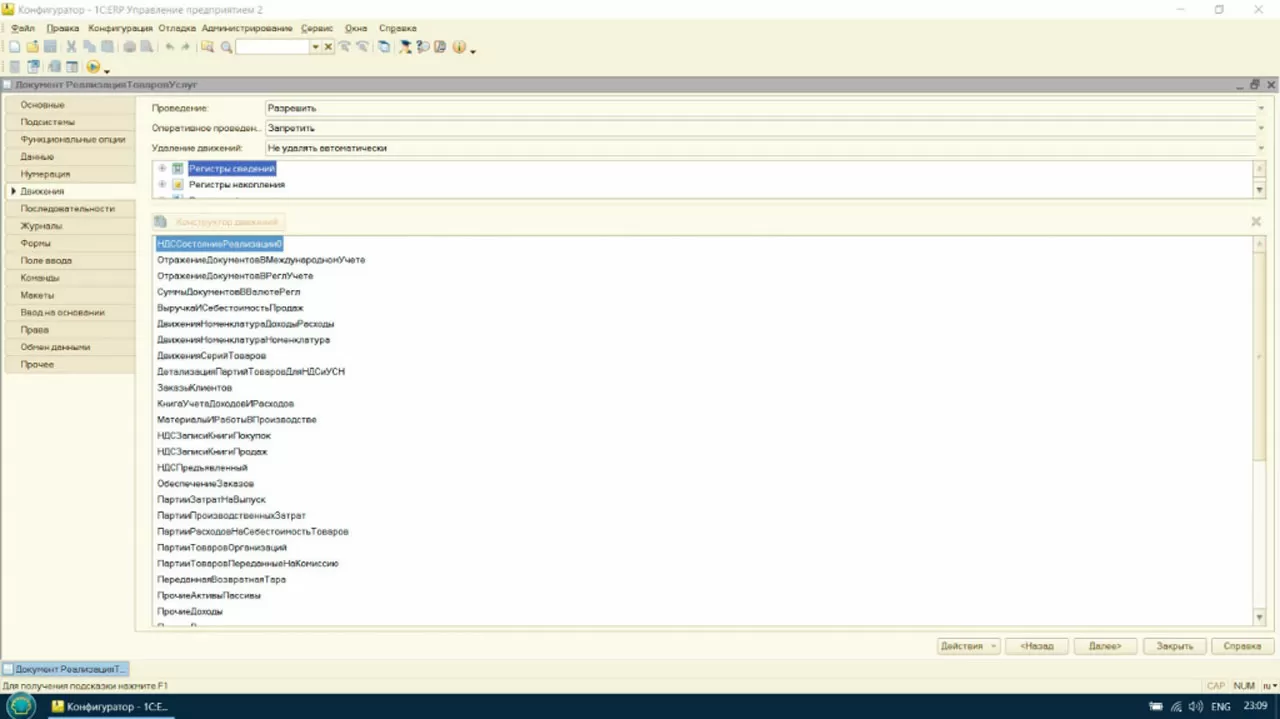Switch to the Нумерация tab
Screen dimensions: 1280x719
click(69, 174)
